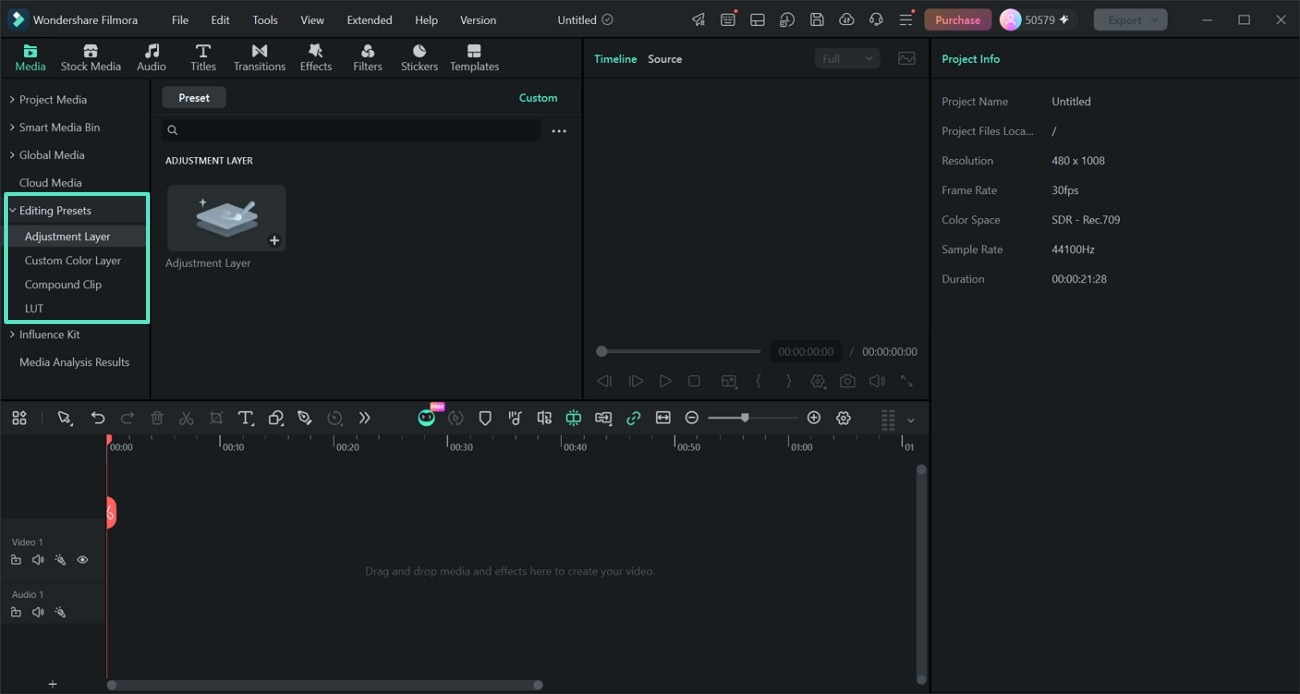Click the selection arrow tool

tap(65, 418)
